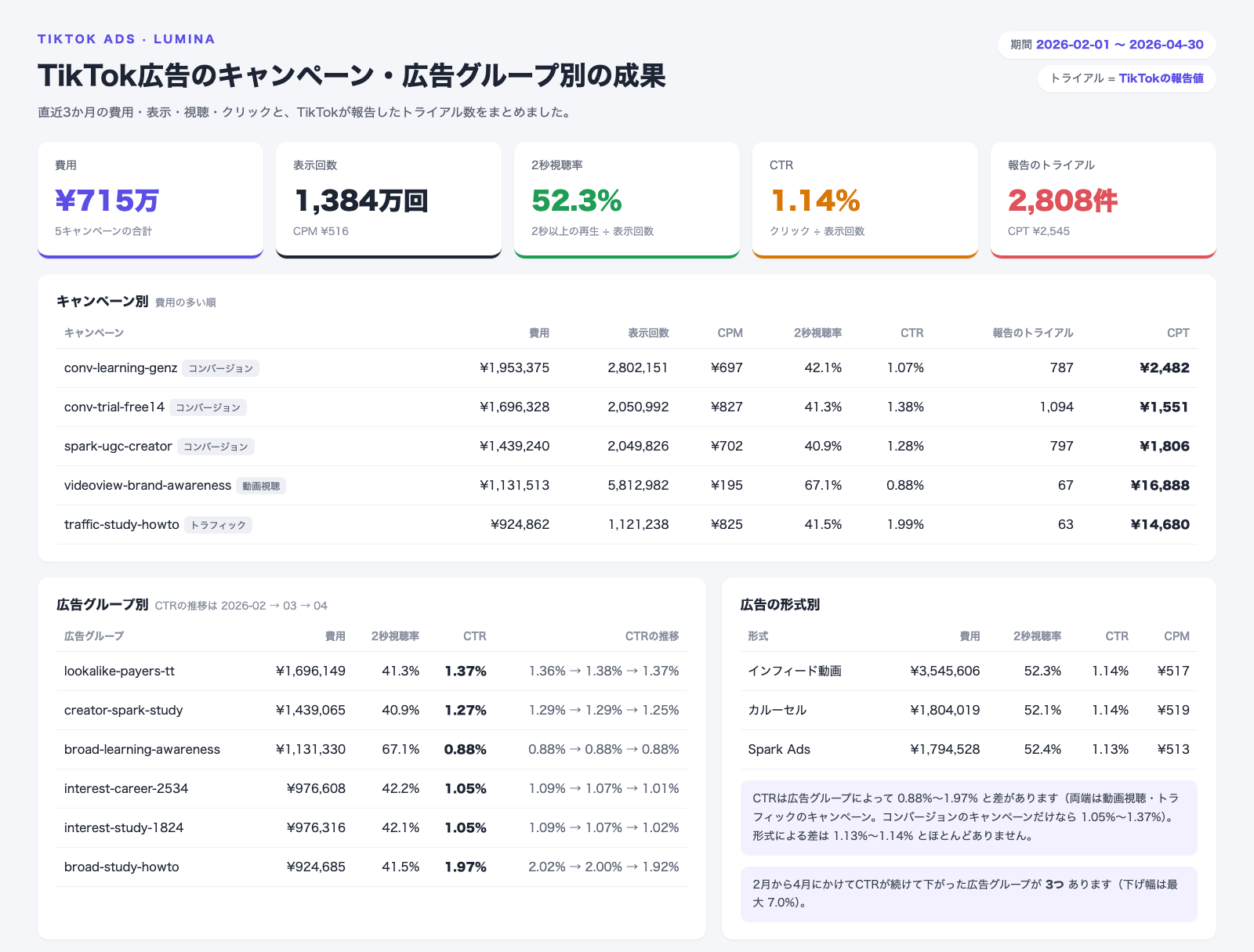The width and height of the screenshot is (1254, 952).
Task: Click the トライアル = TikTokの報告値 pill
Action: click(x=1126, y=78)
